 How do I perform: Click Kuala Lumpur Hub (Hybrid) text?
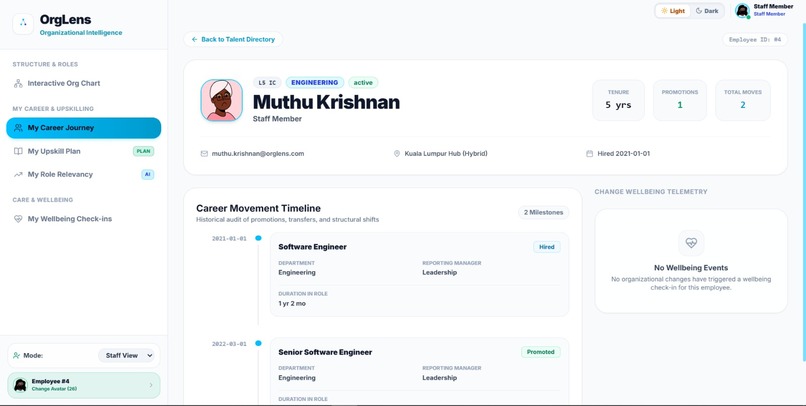click(446, 154)
